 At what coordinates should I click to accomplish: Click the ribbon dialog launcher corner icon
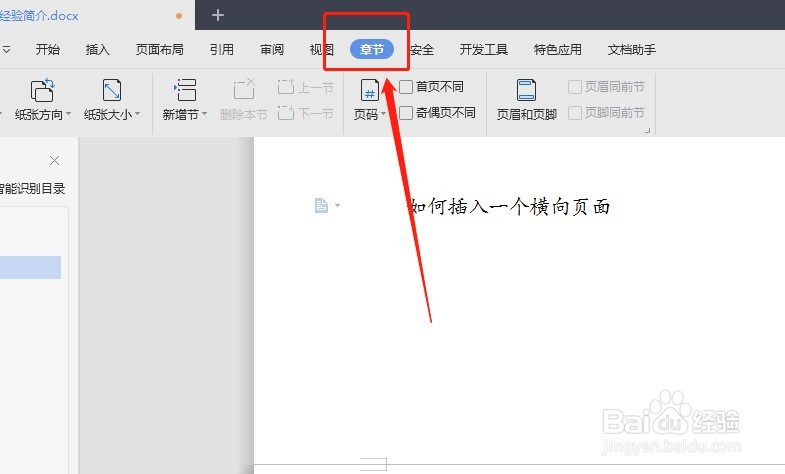point(647,130)
